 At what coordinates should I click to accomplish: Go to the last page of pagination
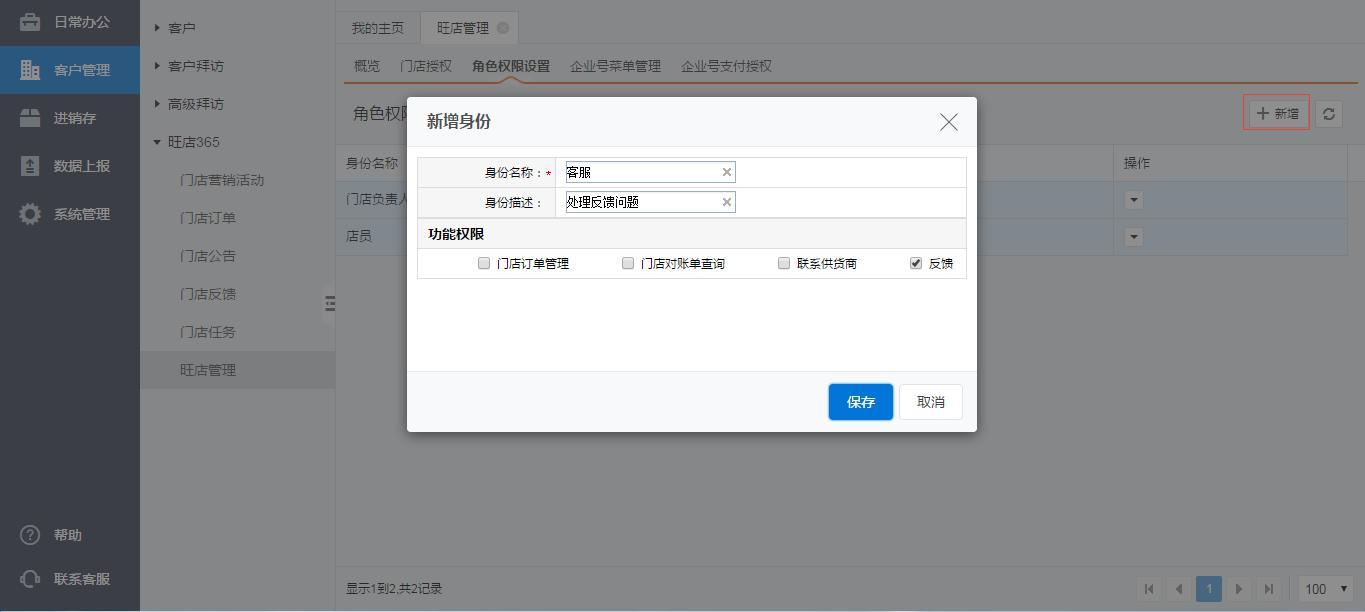point(1269,589)
